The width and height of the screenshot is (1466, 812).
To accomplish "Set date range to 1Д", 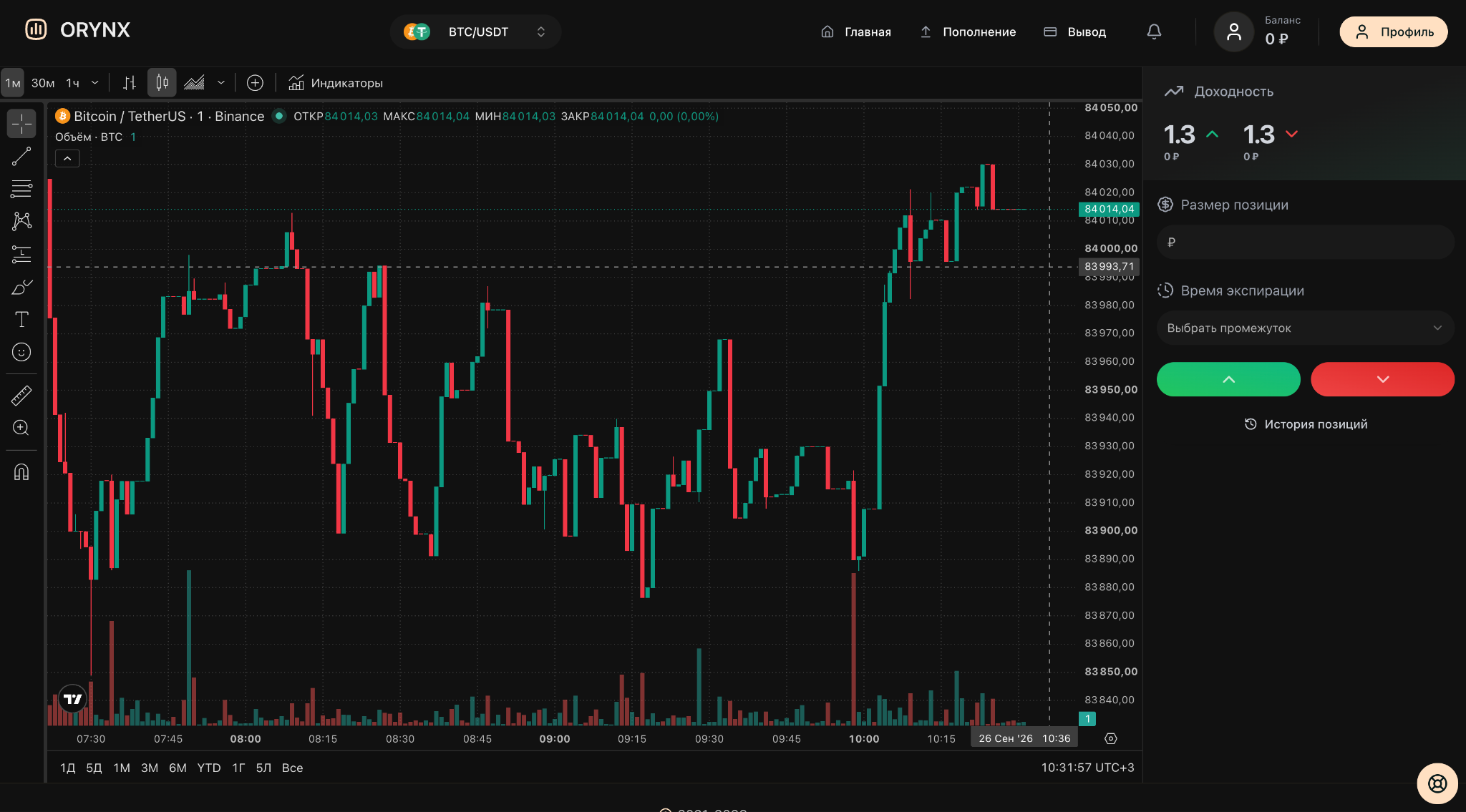I will [x=68, y=768].
